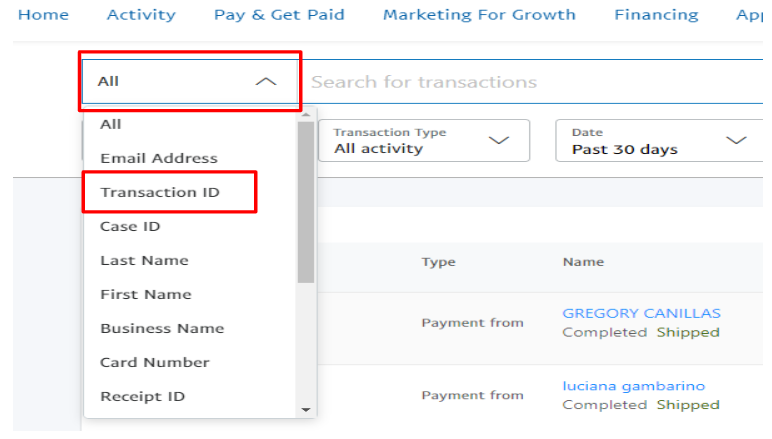Click the Search for transactions field
Screen dimensions: 772x439
(530, 82)
